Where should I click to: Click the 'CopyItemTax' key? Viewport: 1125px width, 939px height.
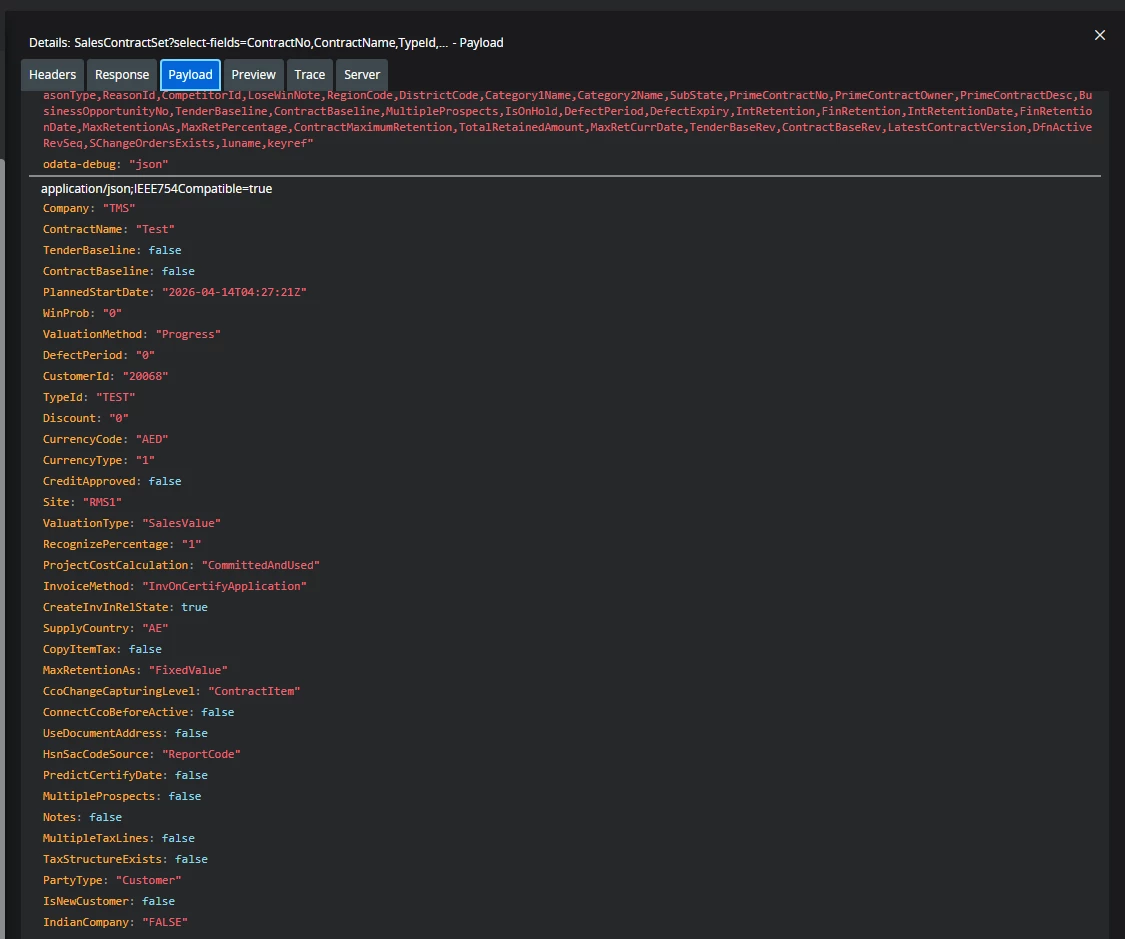(x=79, y=649)
